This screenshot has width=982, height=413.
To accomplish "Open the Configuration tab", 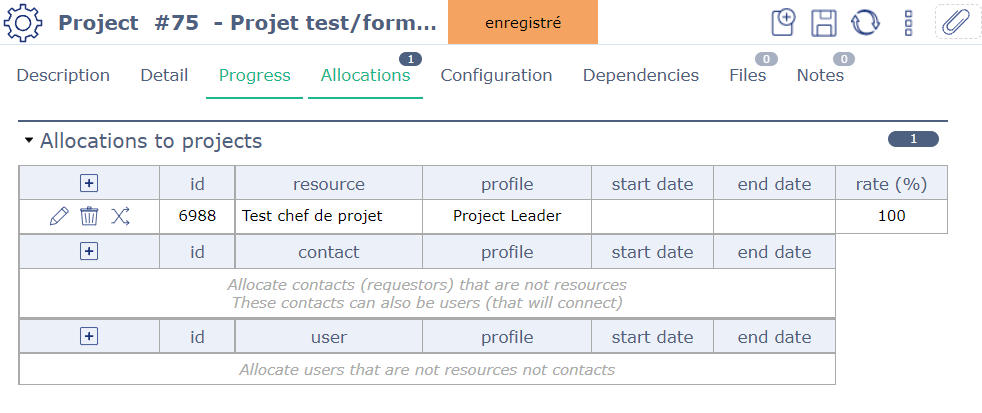I will tap(496, 75).
